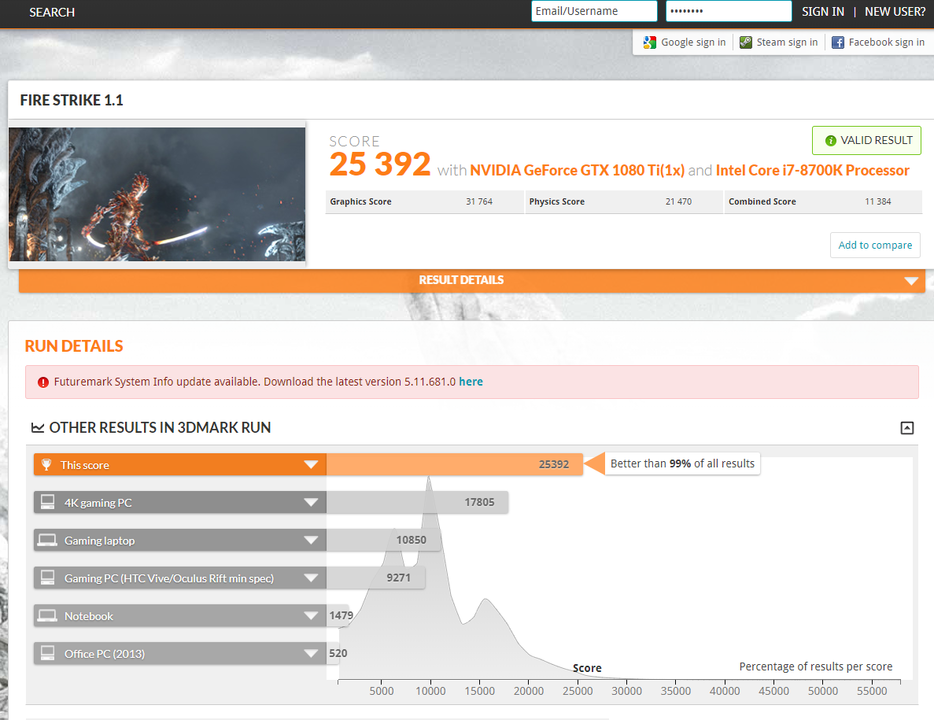Click the Graphics Score value 31 764
The width and height of the screenshot is (934, 720).
point(479,202)
